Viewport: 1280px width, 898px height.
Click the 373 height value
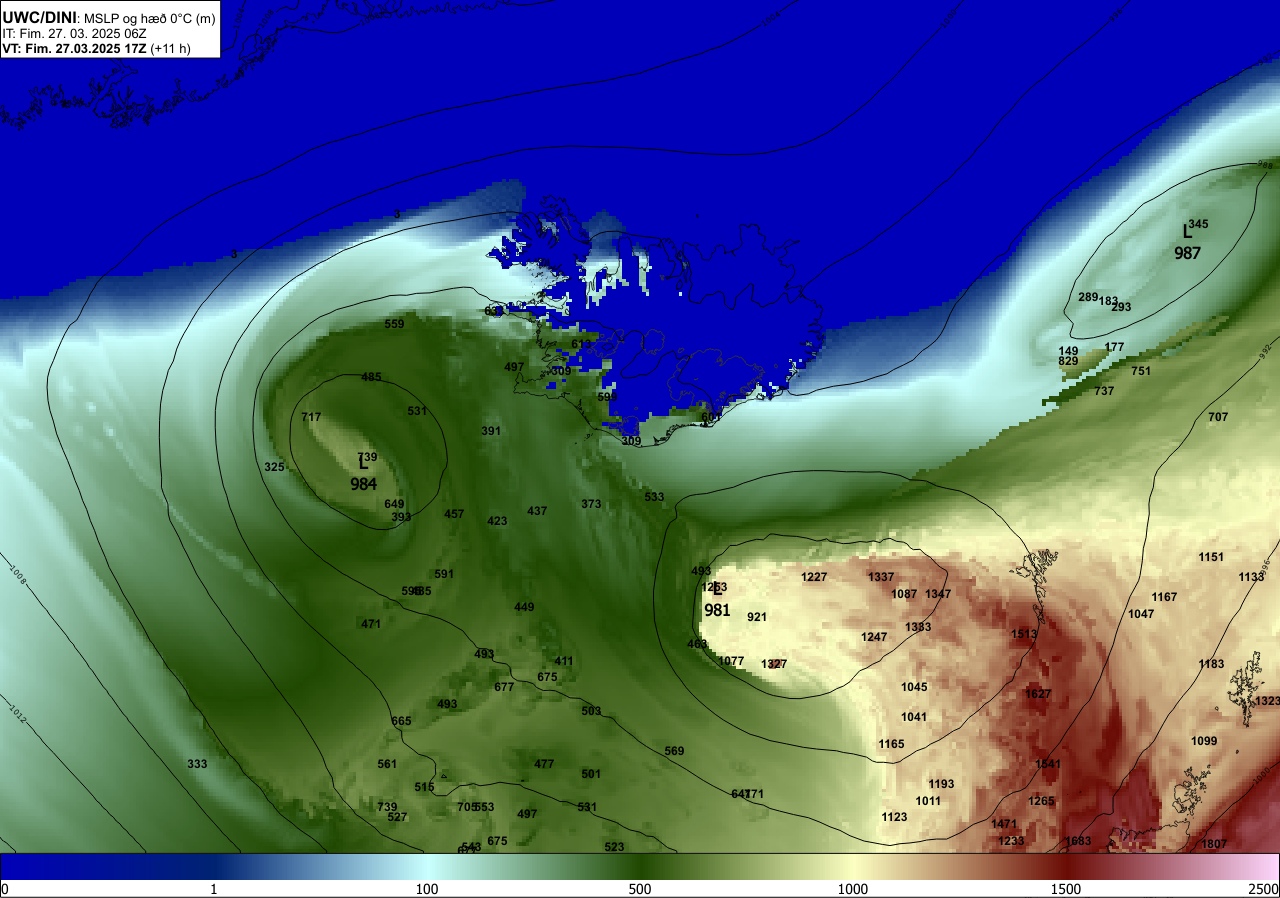[591, 504]
